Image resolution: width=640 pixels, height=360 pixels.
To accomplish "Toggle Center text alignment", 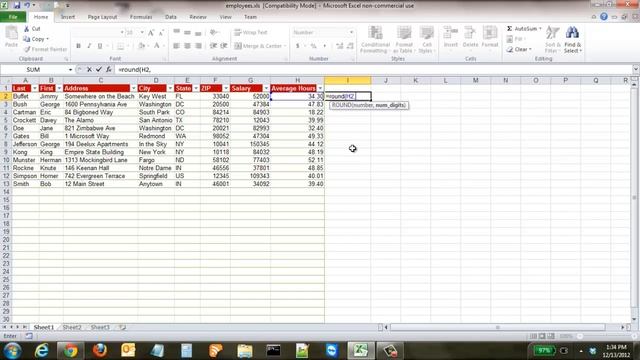I will 187,46.
